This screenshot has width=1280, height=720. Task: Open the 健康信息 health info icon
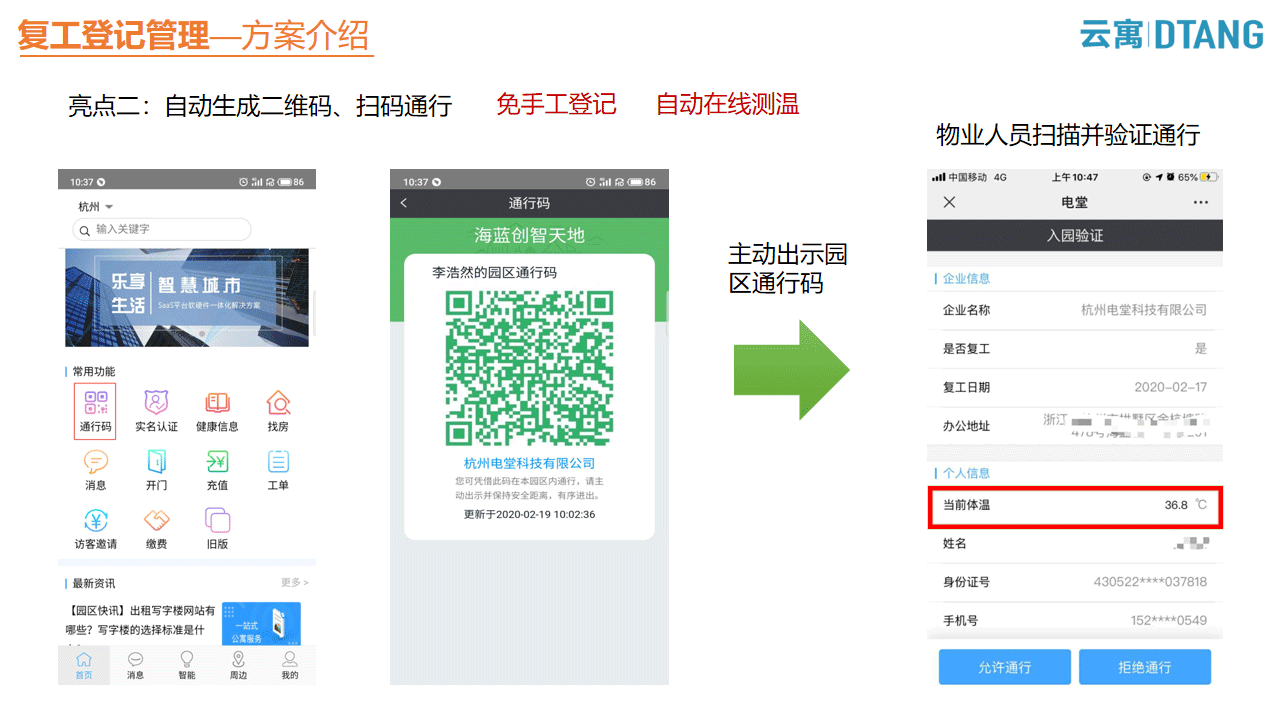pyautogui.click(x=217, y=410)
